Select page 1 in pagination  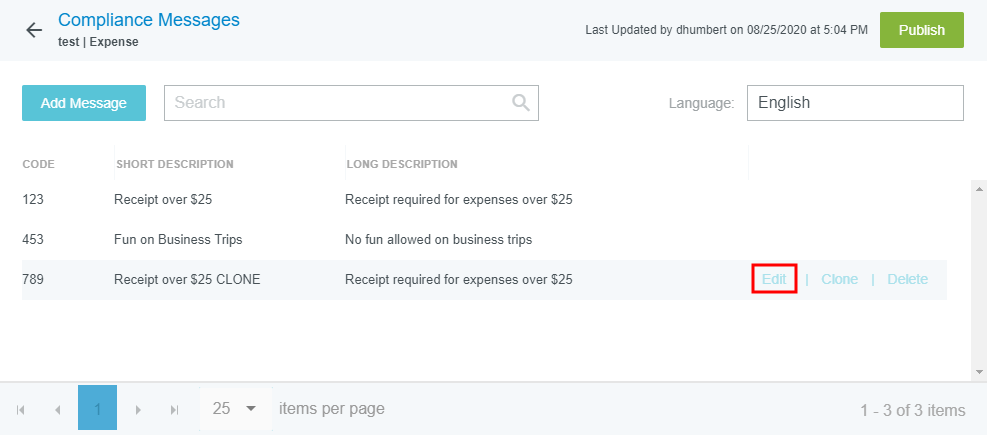click(97, 409)
